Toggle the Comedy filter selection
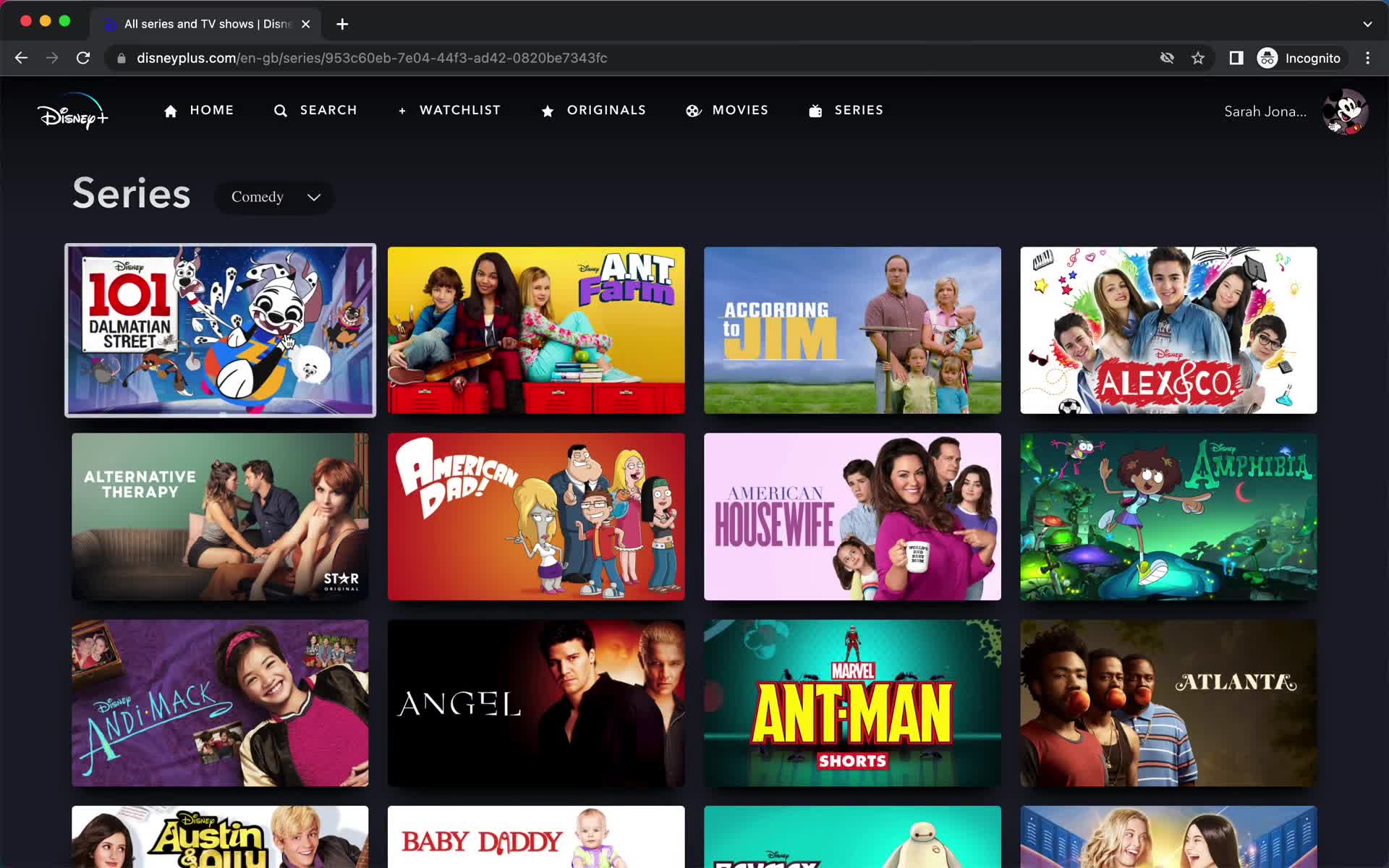1389x868 pixels. tap(275, 197)
